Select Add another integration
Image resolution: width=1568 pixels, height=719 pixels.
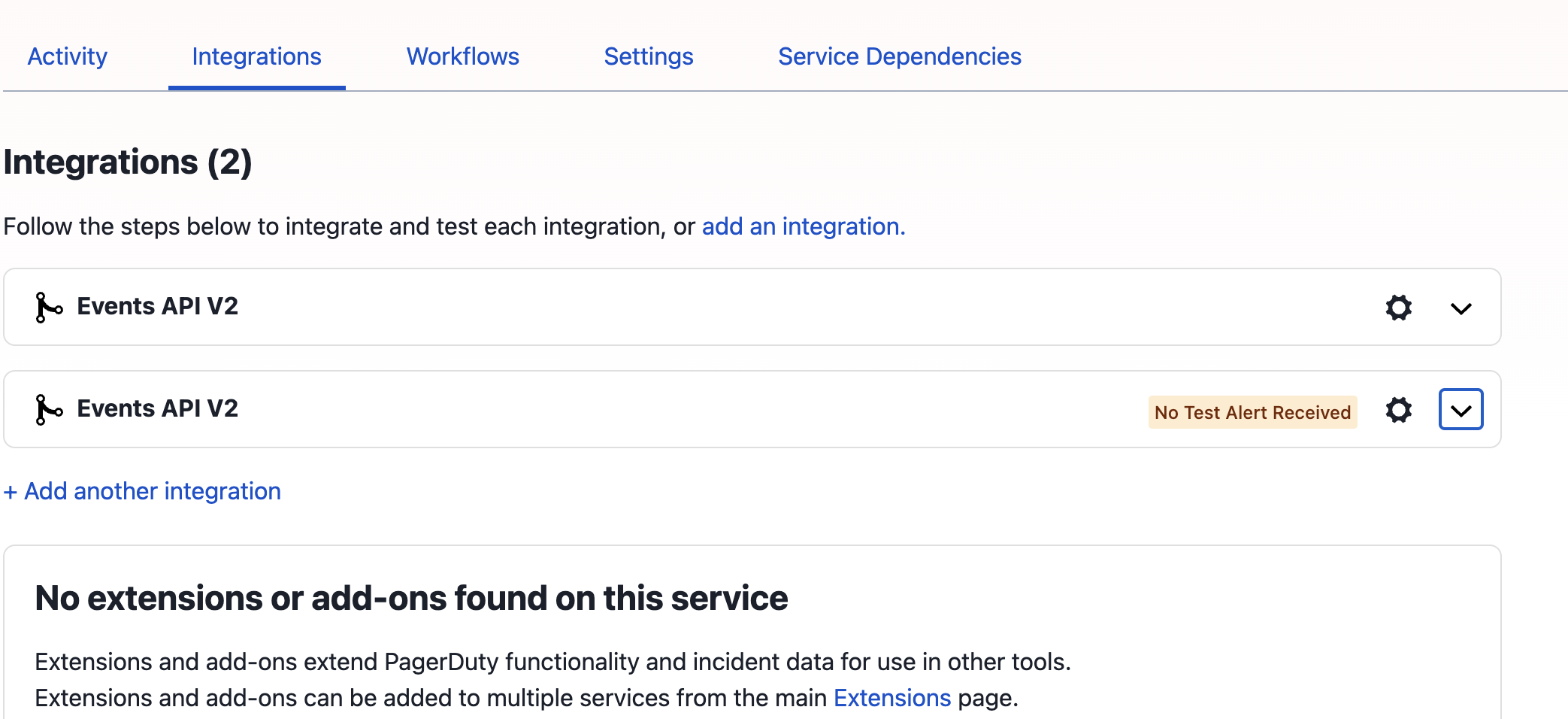(142, 490)
